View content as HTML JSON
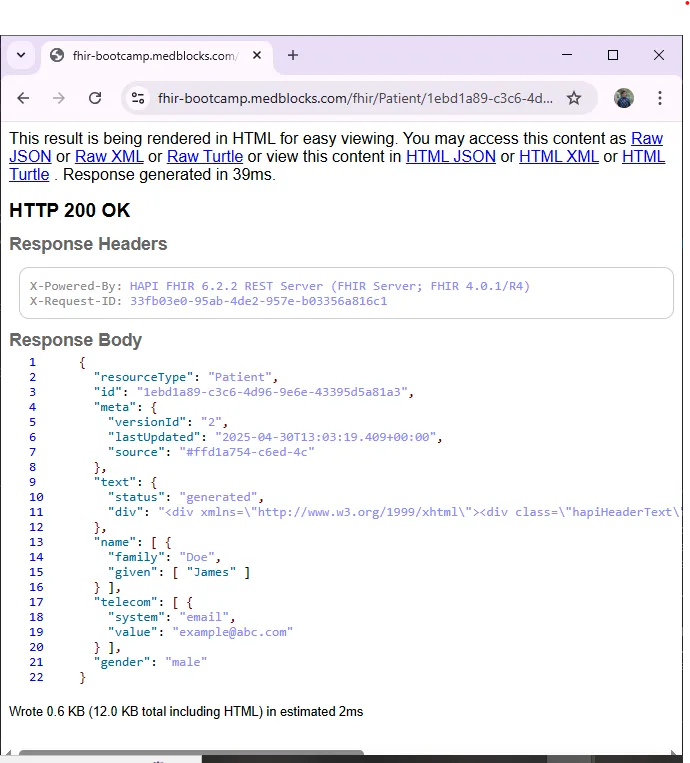The image size is (690, 763). click(450, 157)
